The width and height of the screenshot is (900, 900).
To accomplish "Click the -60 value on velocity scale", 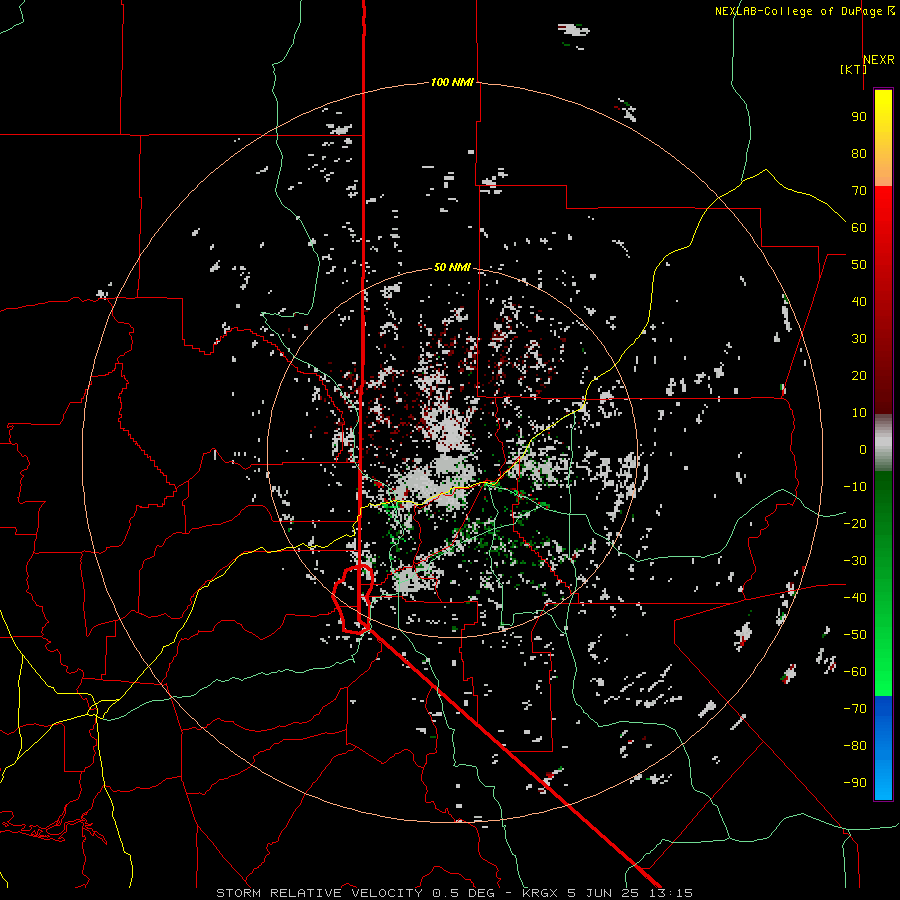I will tap(855, 672).
